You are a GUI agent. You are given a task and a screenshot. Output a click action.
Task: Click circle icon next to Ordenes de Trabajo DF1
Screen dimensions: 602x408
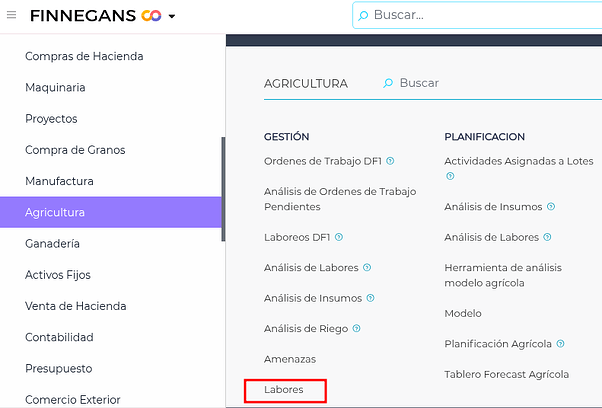click(x=390, y=161)
